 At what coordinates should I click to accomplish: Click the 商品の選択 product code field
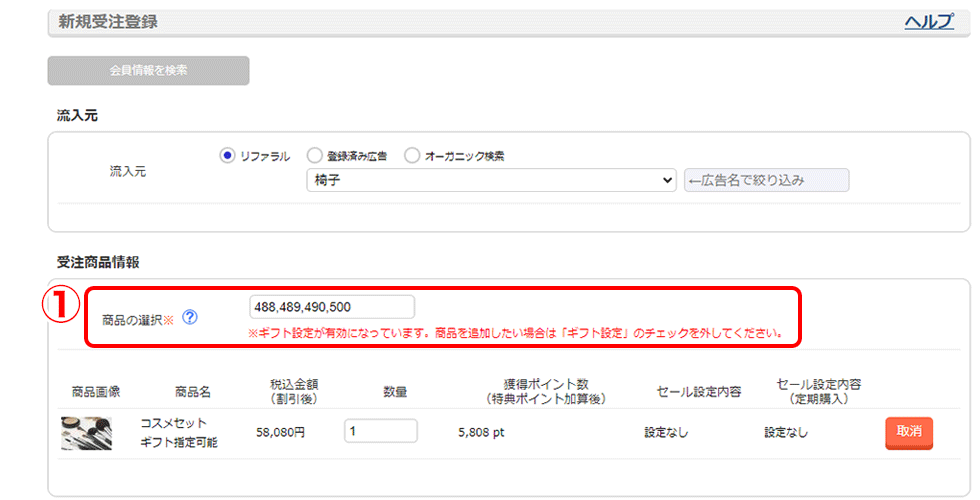pyautogui.click(x=332, y=307)
